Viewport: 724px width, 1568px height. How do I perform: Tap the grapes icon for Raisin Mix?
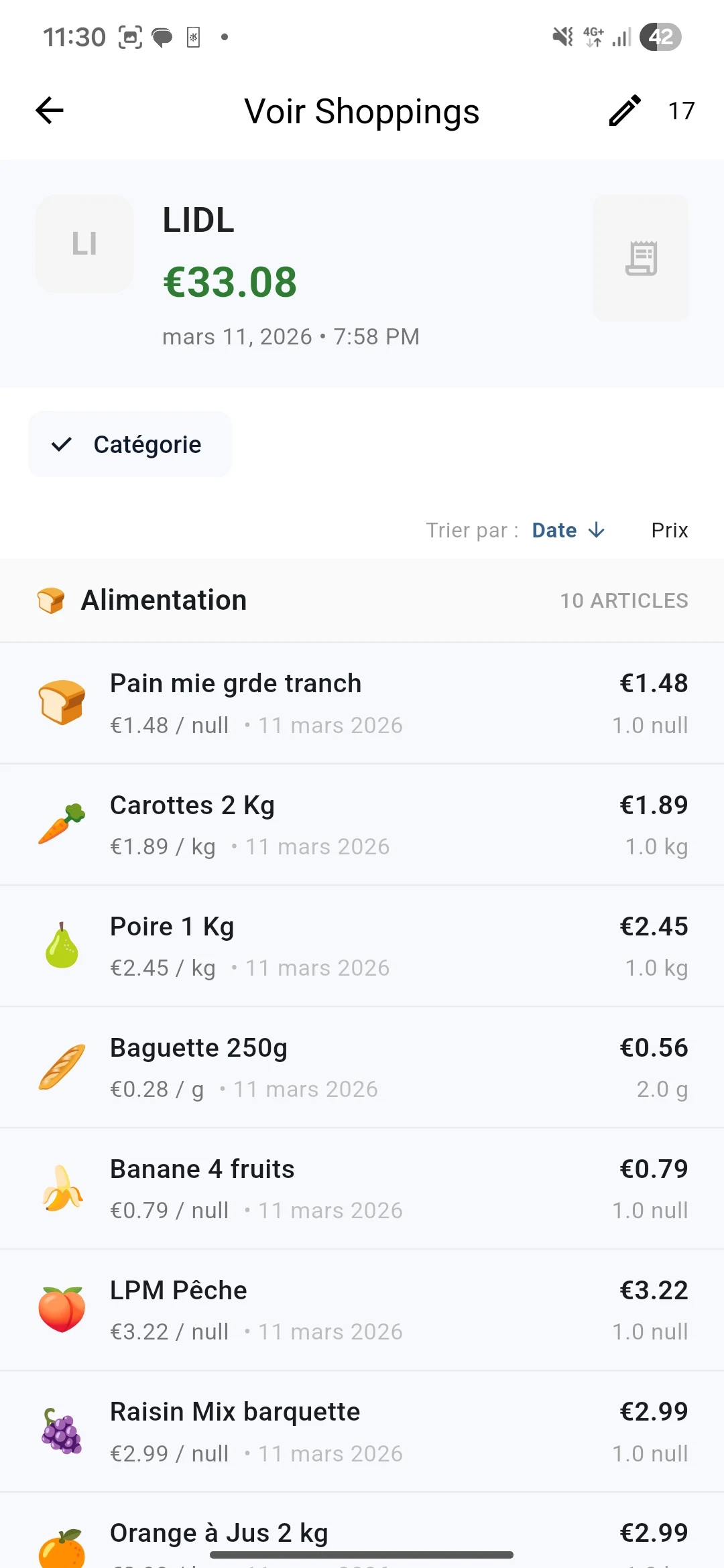point(62,1431)
